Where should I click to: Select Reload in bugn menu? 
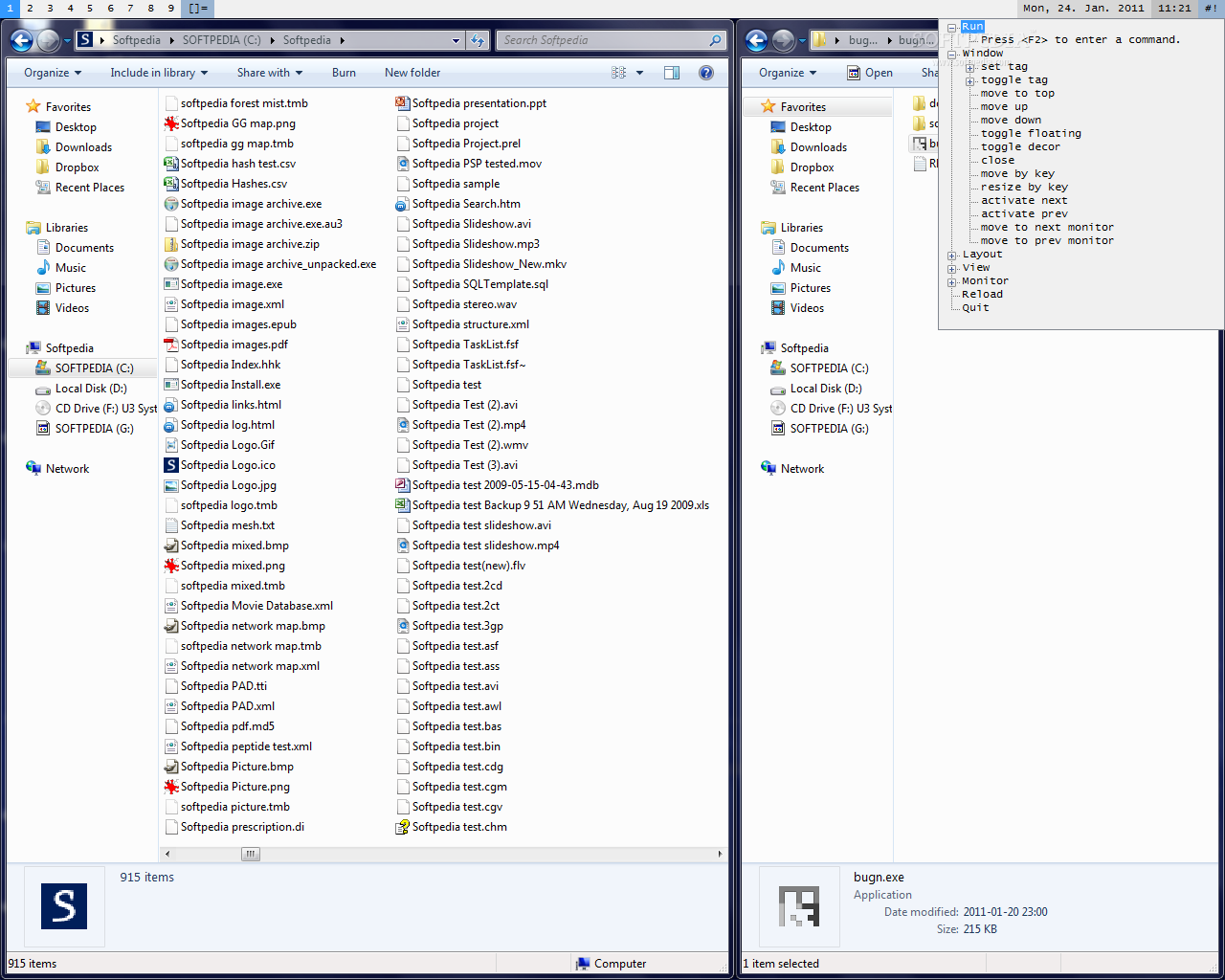pos(983,295)
